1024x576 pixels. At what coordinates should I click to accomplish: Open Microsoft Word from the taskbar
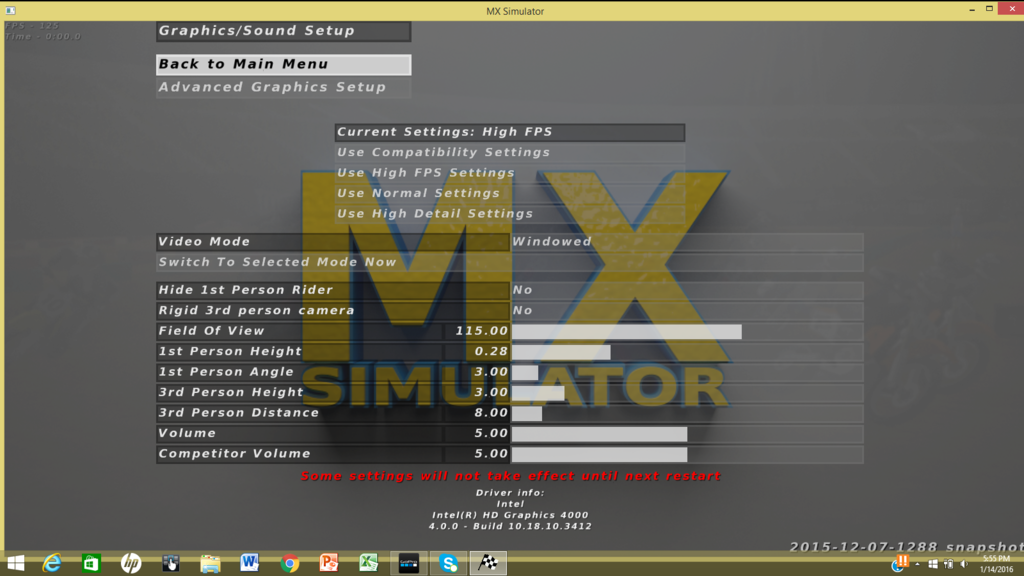[250, 563]
